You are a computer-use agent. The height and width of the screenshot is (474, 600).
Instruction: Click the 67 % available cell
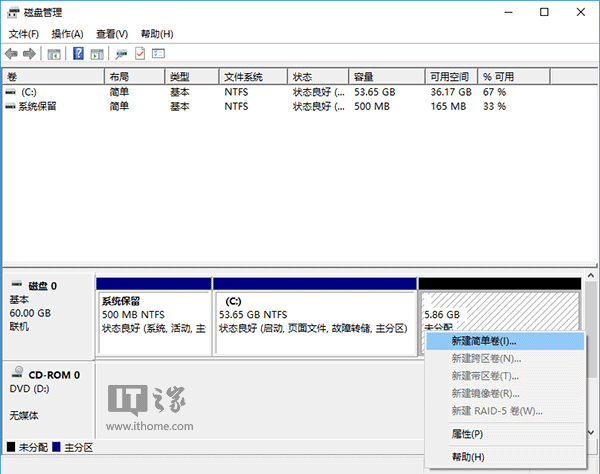pos(494,92)
